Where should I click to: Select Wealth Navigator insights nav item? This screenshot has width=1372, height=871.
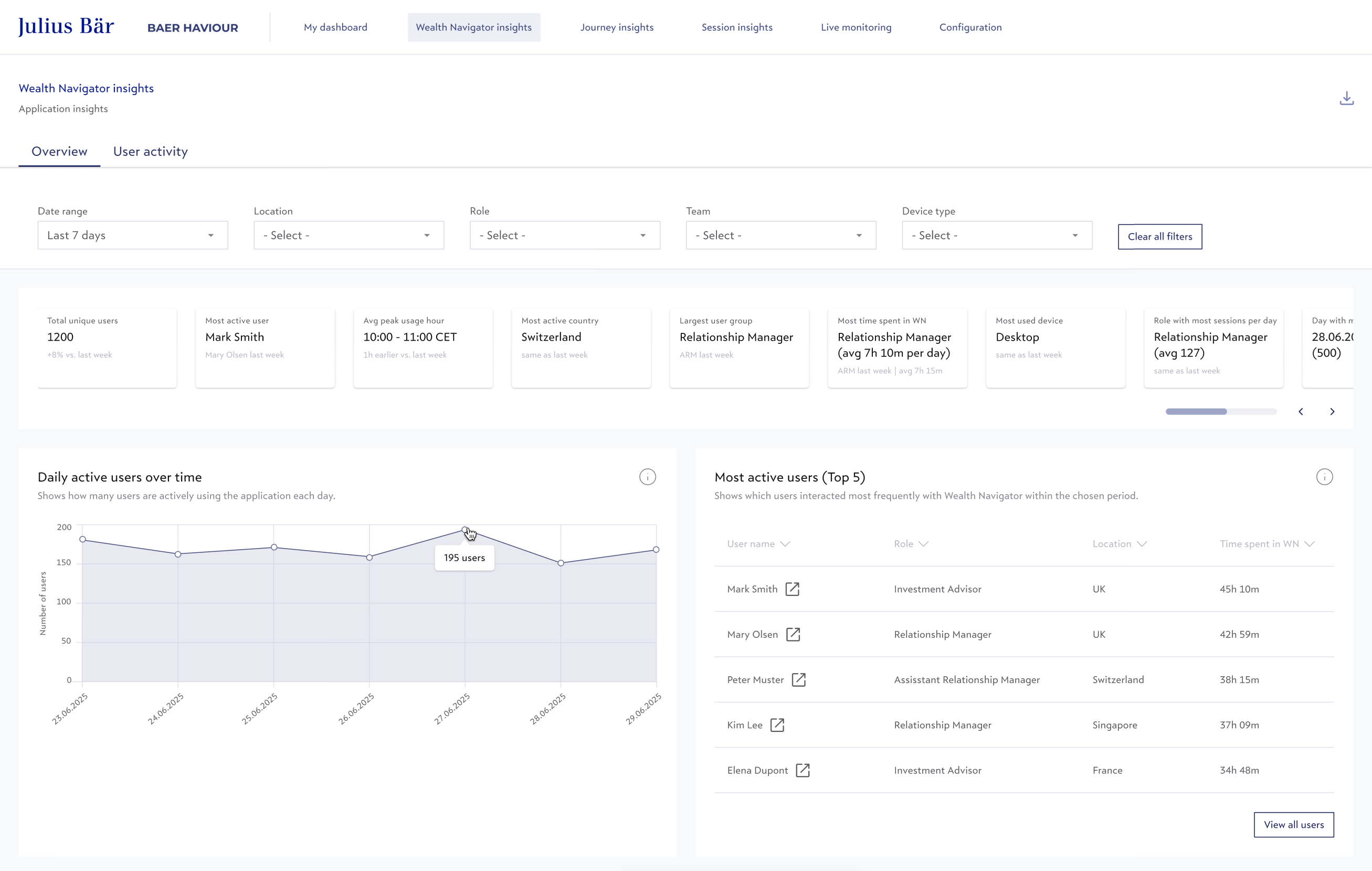click(x=474, y=27)
